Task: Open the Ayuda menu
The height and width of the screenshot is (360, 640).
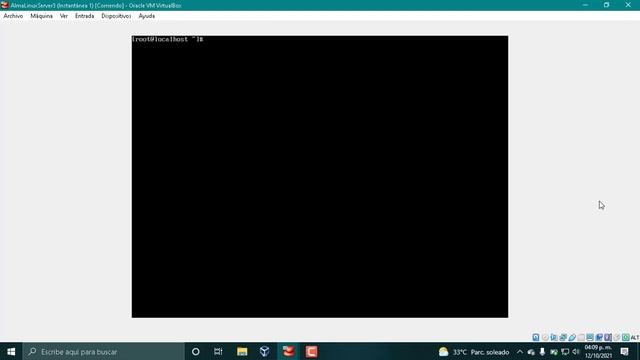Action: tap(147, 16)
